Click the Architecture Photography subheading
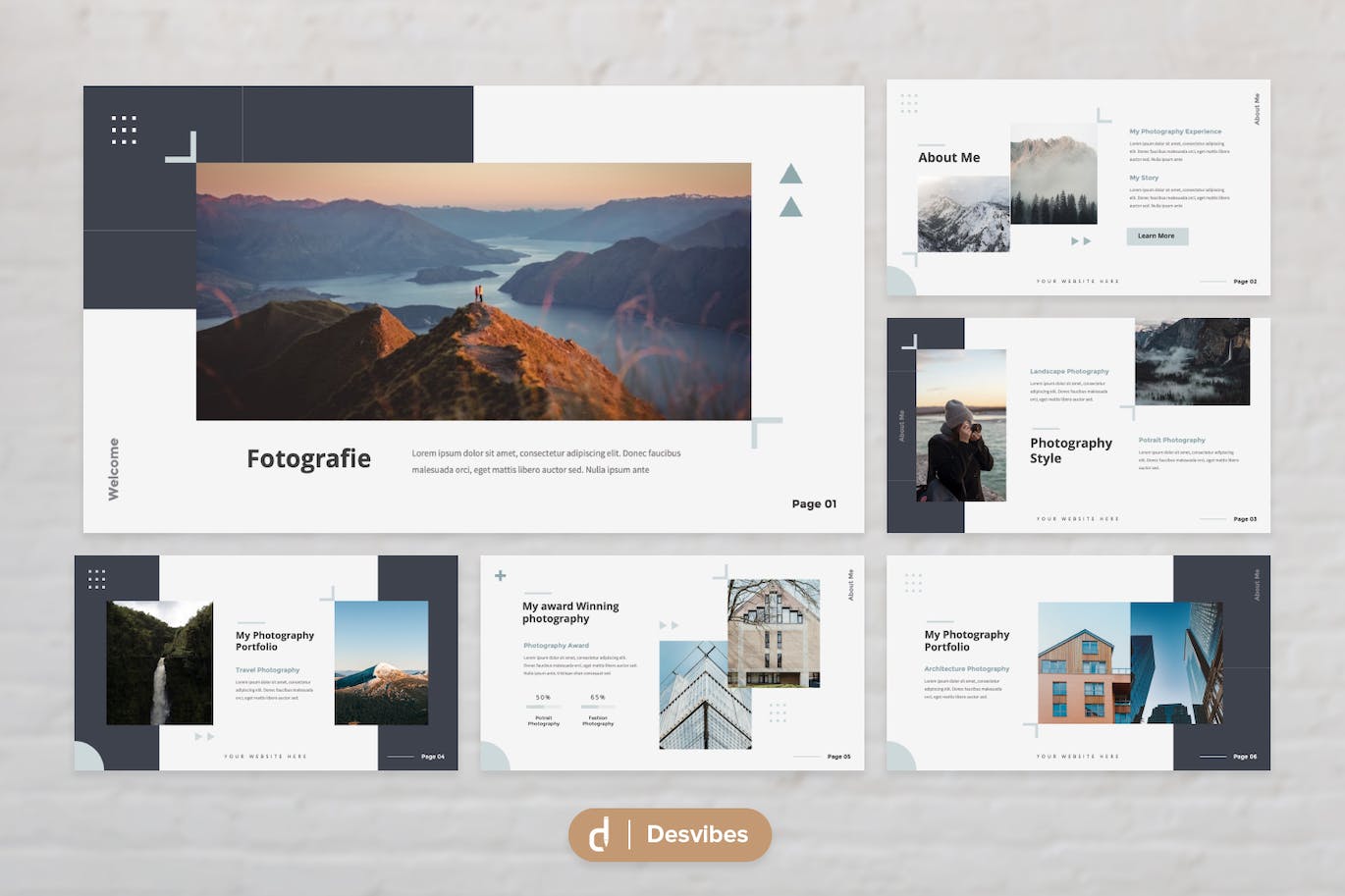 pos(966,669)
